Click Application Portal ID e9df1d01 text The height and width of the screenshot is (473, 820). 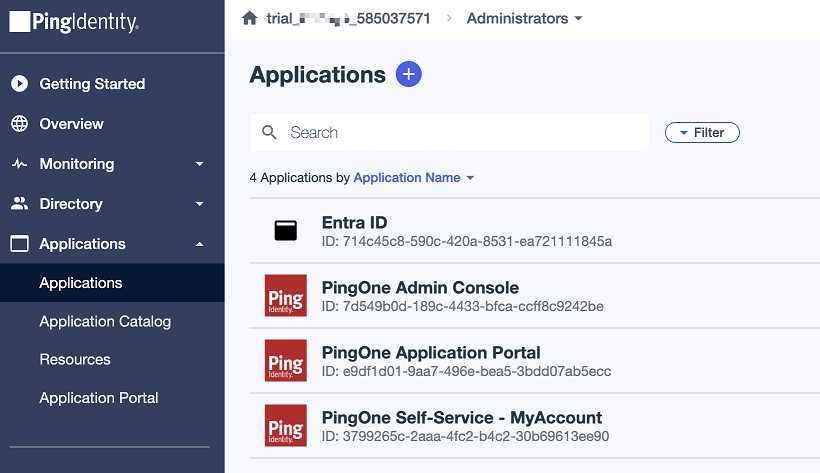[466, 371]
